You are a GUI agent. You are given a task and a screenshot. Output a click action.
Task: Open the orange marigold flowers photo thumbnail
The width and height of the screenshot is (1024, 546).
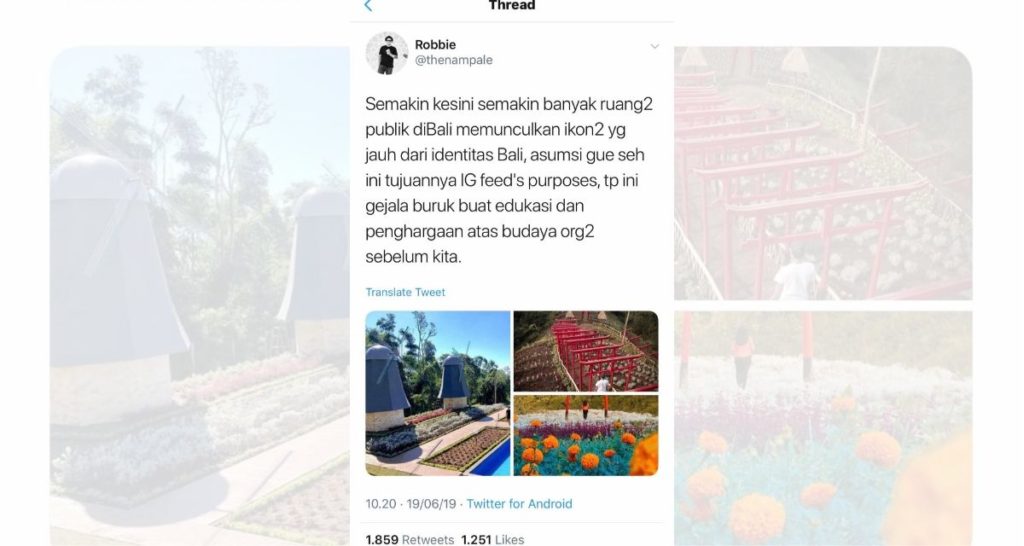[586, 436]
